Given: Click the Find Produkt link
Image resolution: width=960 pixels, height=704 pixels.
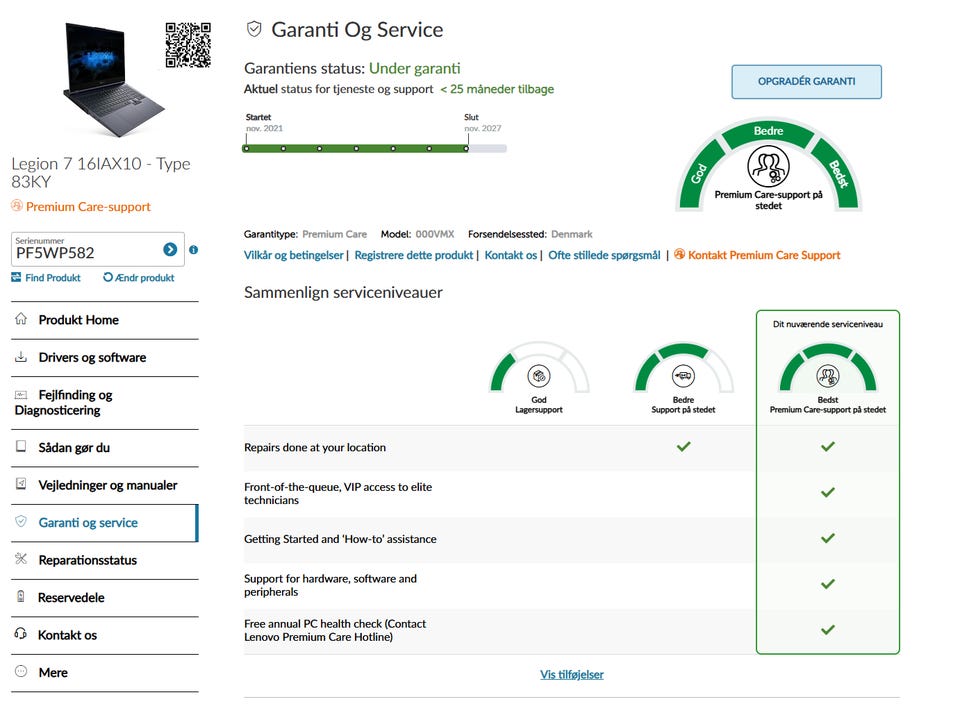Looking at the screenshot, I should (x=53, y=277).
